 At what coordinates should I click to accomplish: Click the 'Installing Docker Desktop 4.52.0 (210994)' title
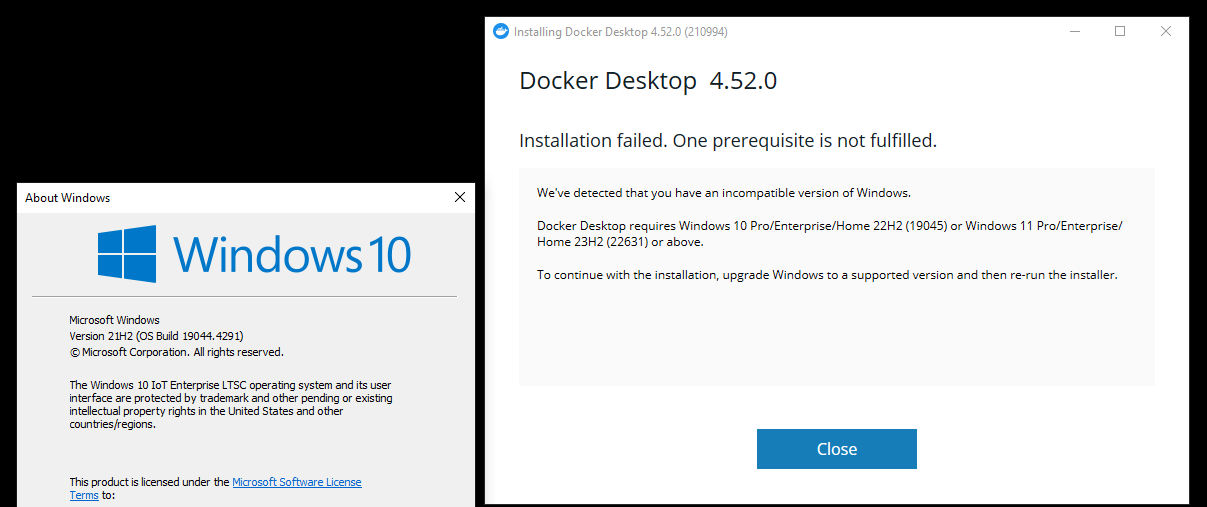pos(620,32)
